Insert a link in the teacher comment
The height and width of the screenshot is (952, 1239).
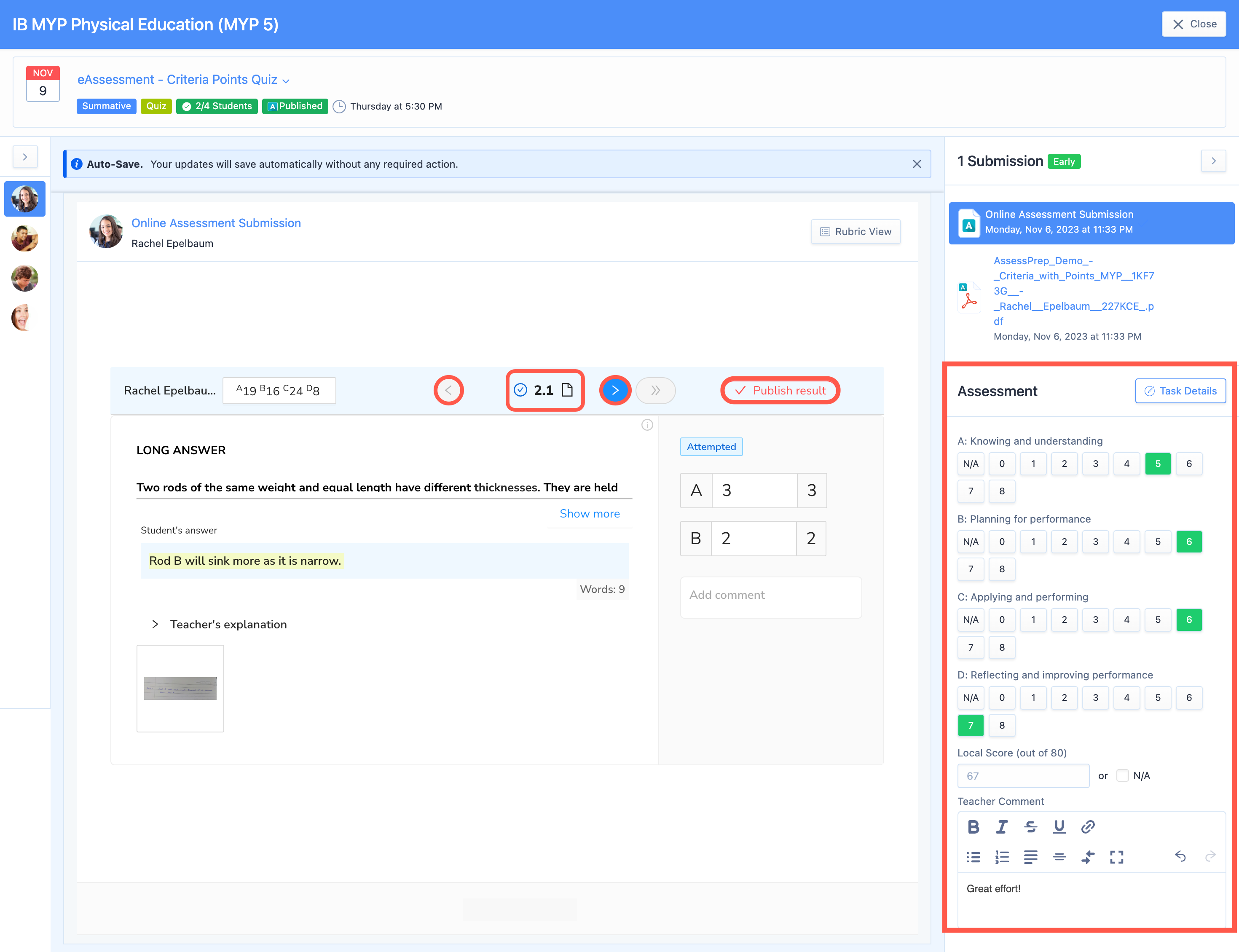pyautogui.click(x=1088, y=827)
